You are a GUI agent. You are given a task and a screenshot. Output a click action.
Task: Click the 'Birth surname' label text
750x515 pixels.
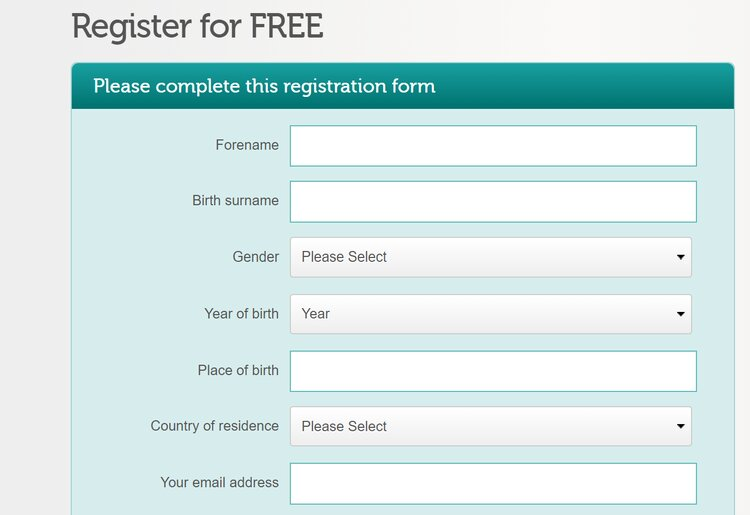pos(235,201)
